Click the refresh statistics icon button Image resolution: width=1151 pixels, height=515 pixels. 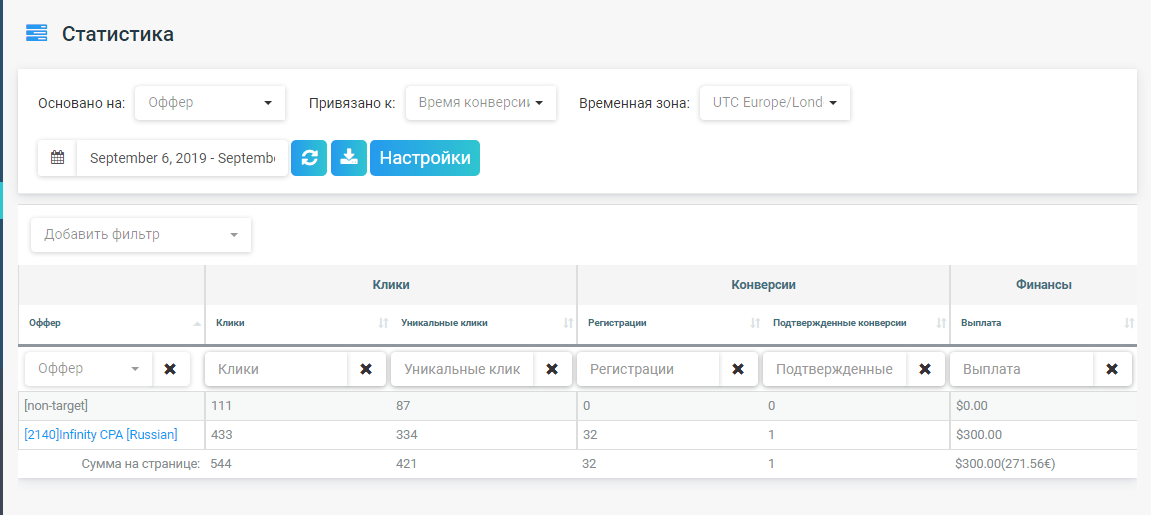coord(309,158)
